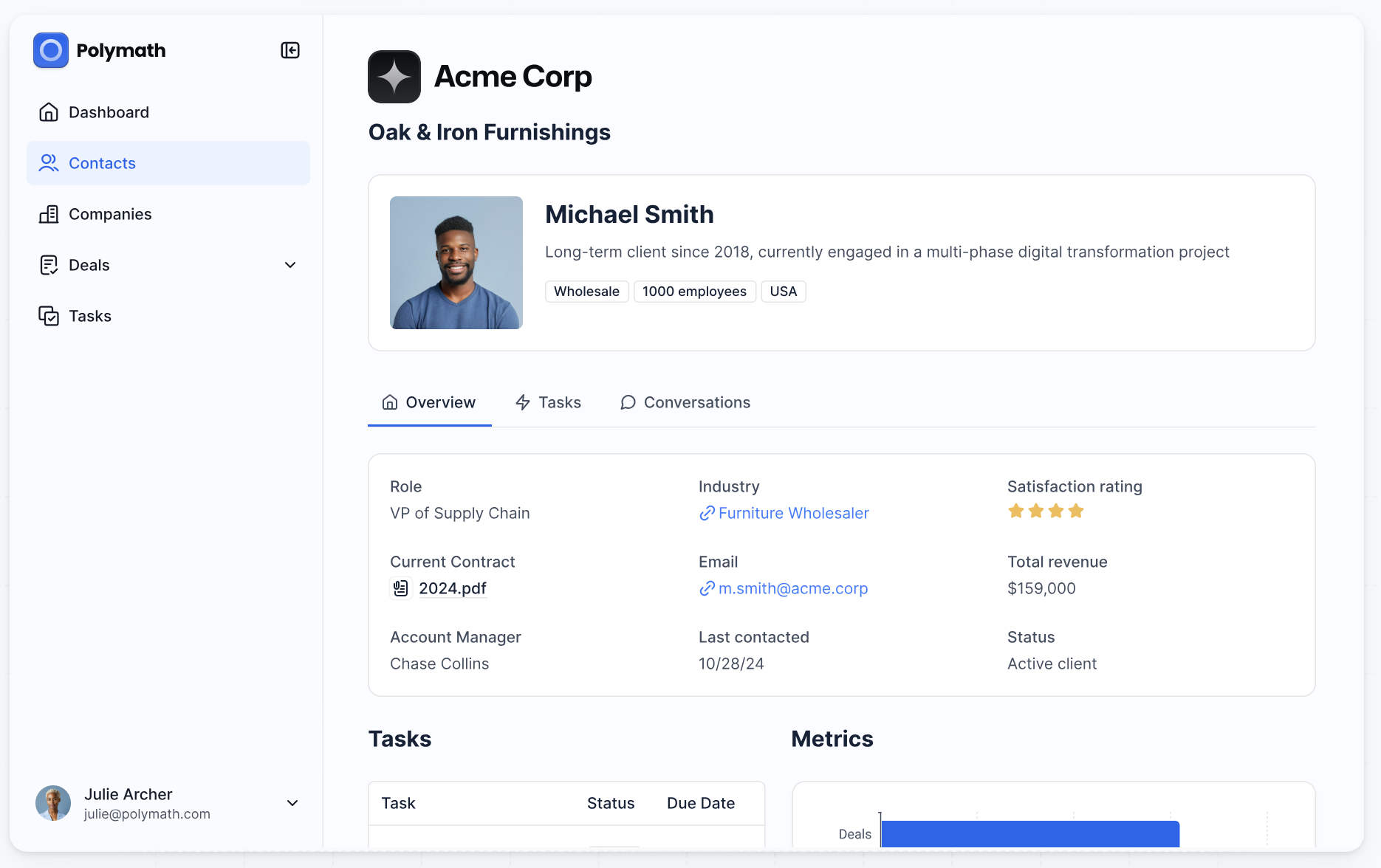Click the Companies building icon
This screenshot has width=1381, height=868.
49,214
